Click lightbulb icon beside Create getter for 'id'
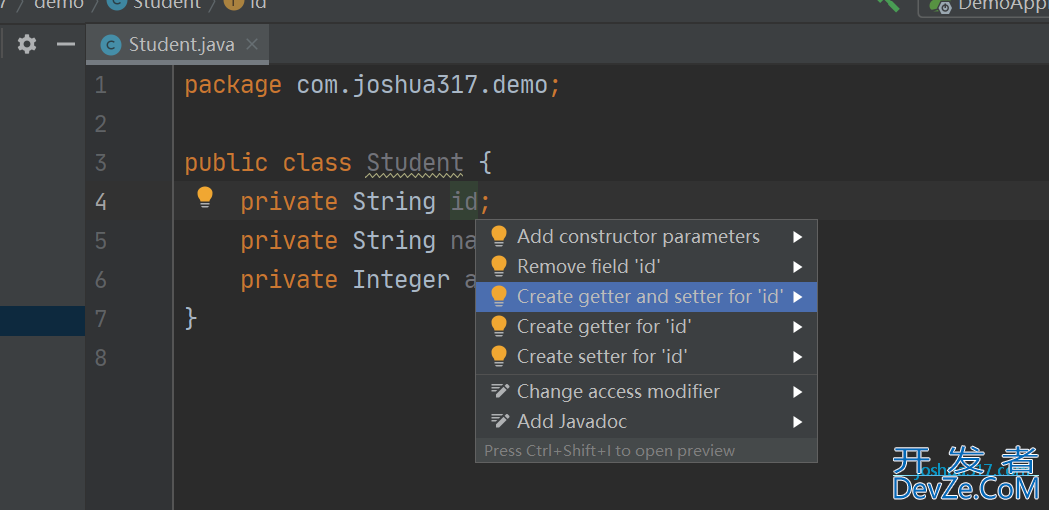 [x=499, y=327]
